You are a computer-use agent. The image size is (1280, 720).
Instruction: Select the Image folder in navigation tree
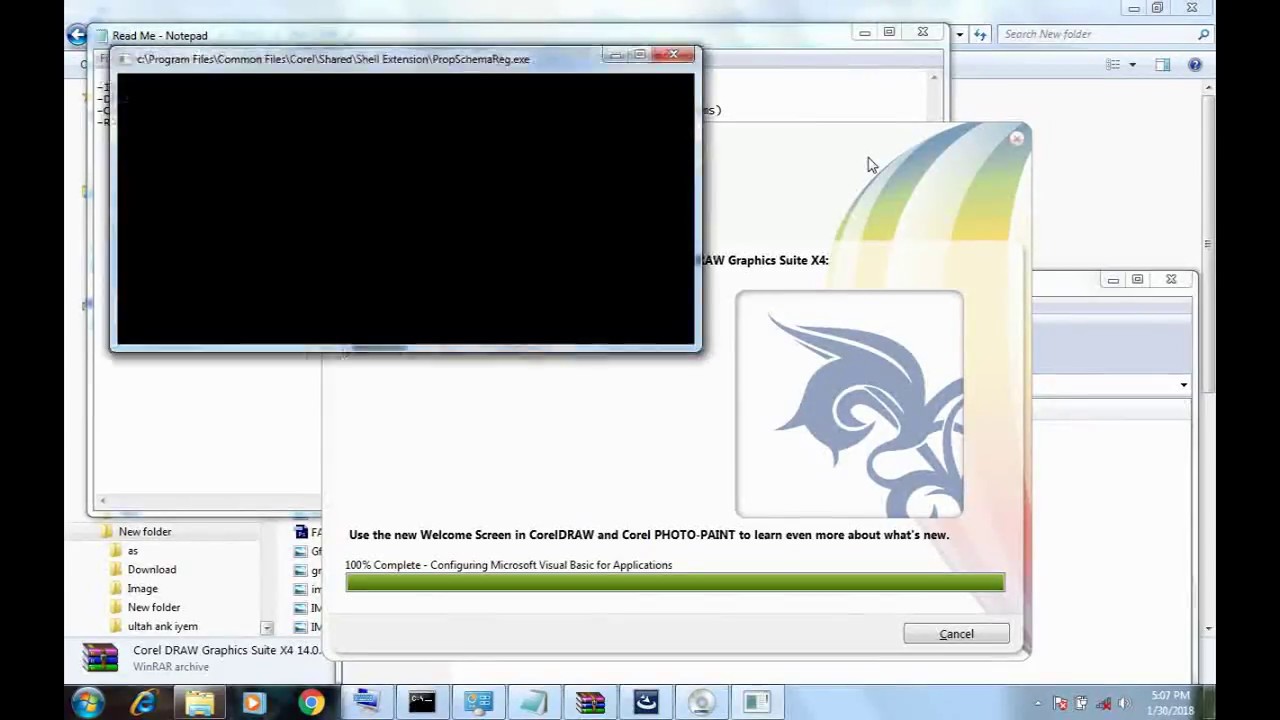click(x=142, y=589)
